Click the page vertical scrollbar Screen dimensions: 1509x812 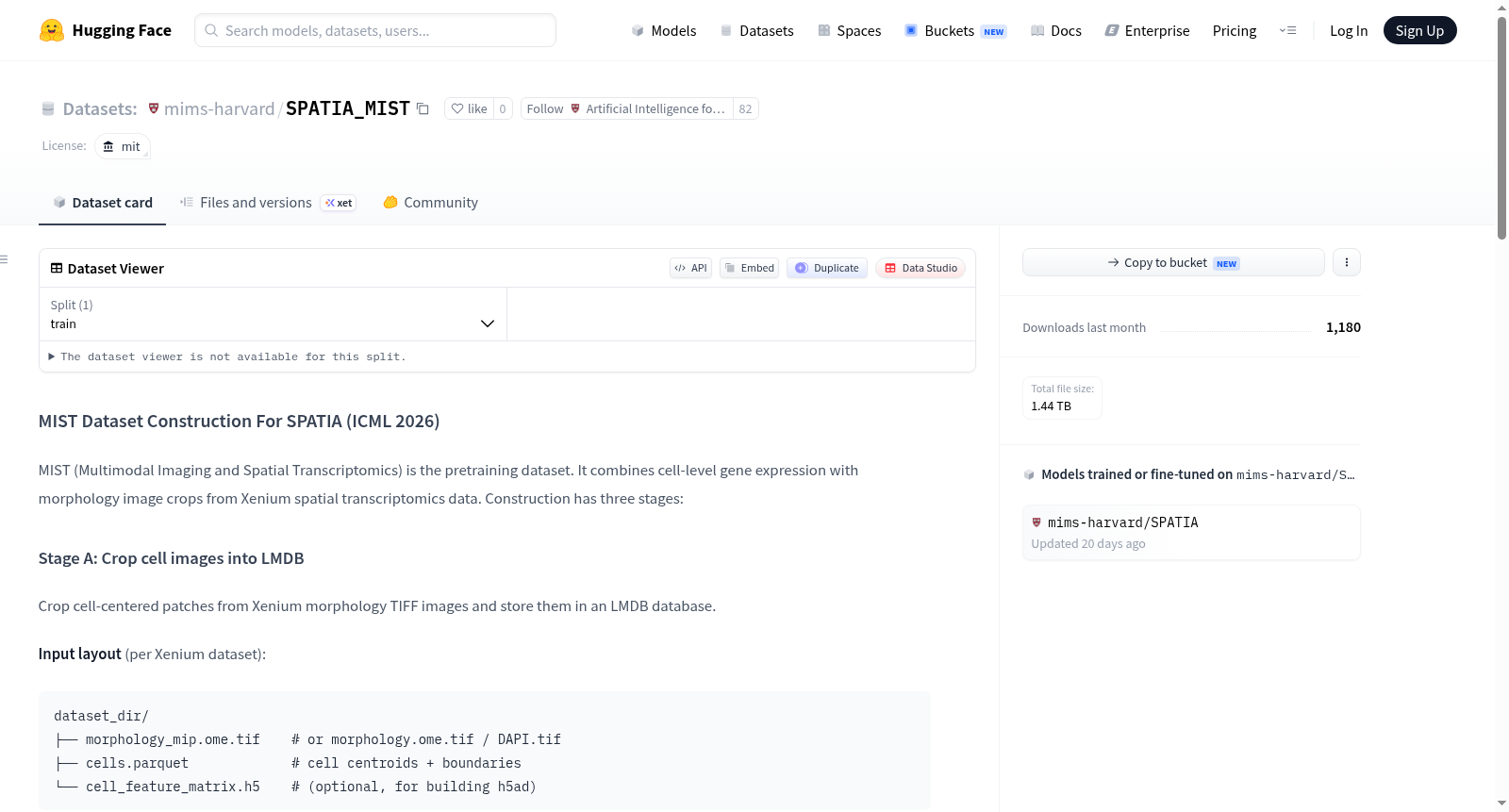click(1501, 127)
